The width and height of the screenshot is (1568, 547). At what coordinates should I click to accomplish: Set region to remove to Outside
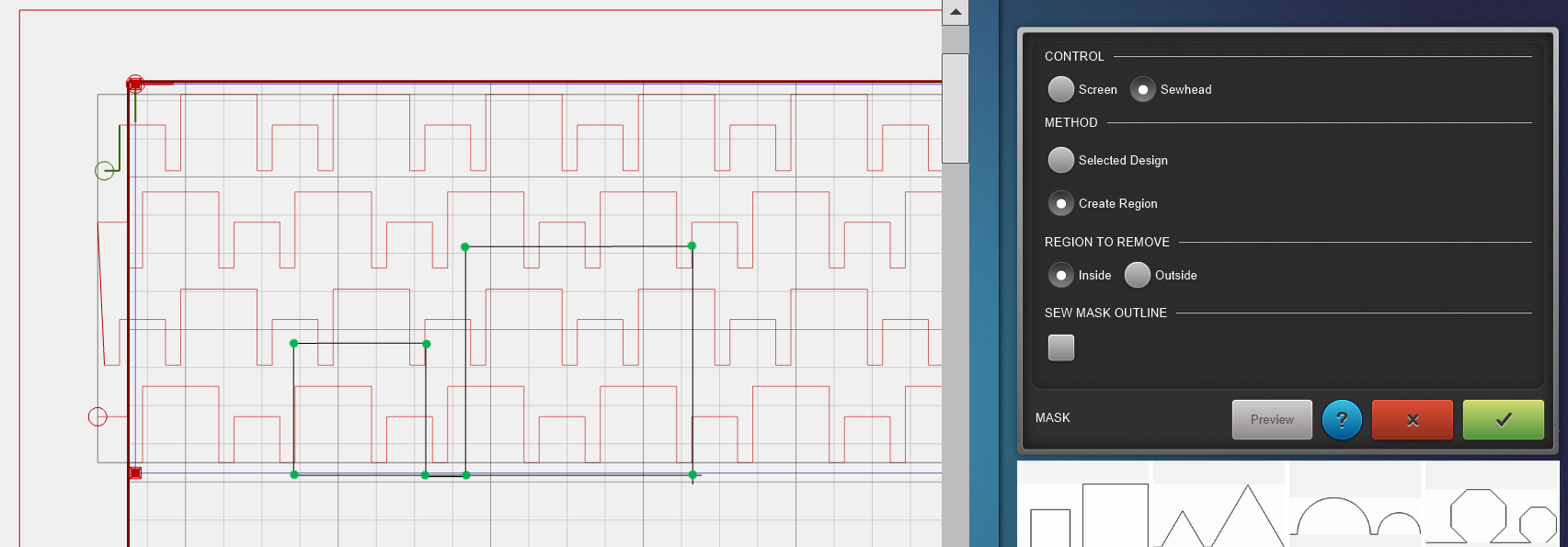(1138, 275)
